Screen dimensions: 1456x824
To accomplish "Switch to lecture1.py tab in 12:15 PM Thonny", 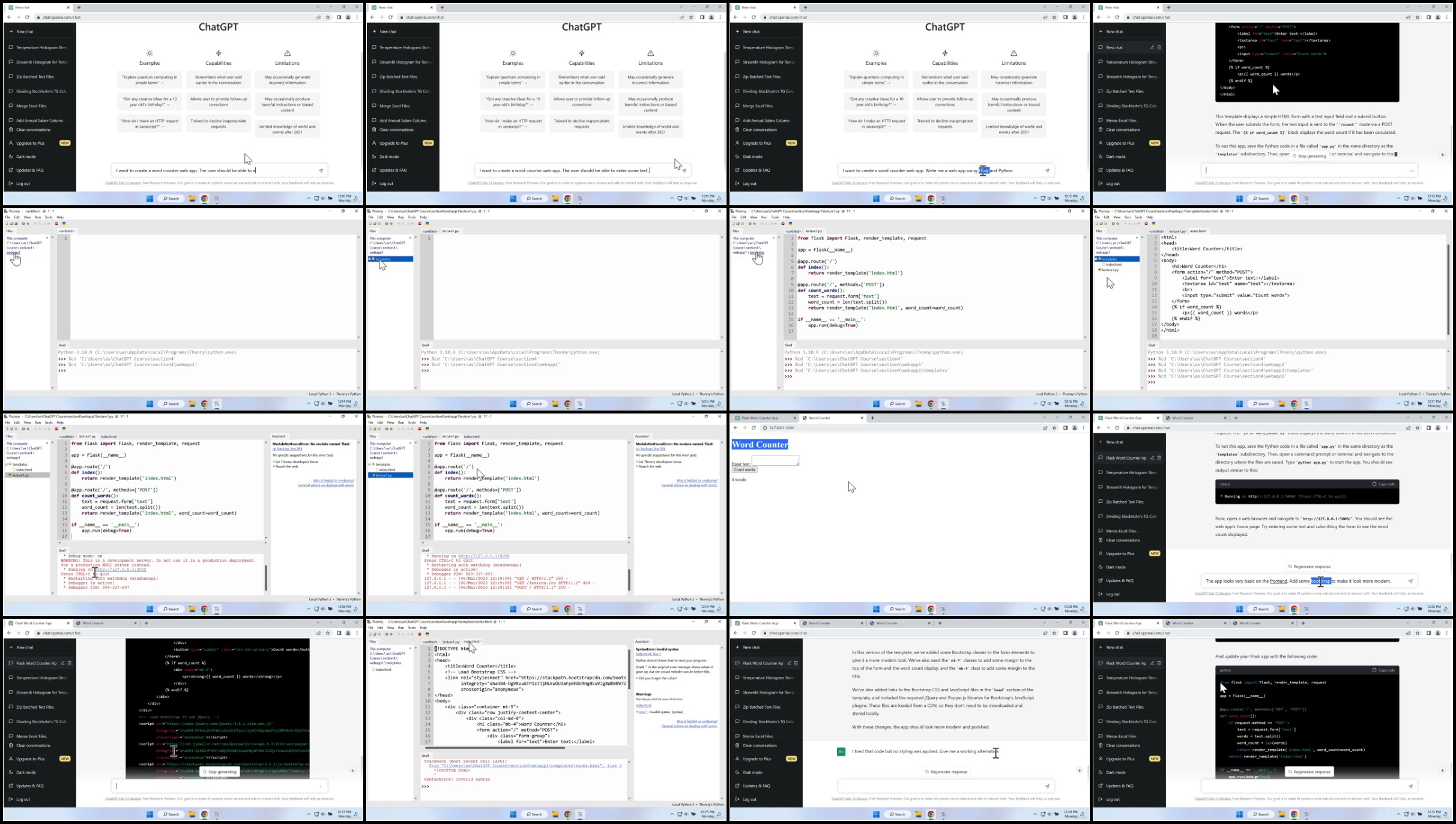I will 451,231.
